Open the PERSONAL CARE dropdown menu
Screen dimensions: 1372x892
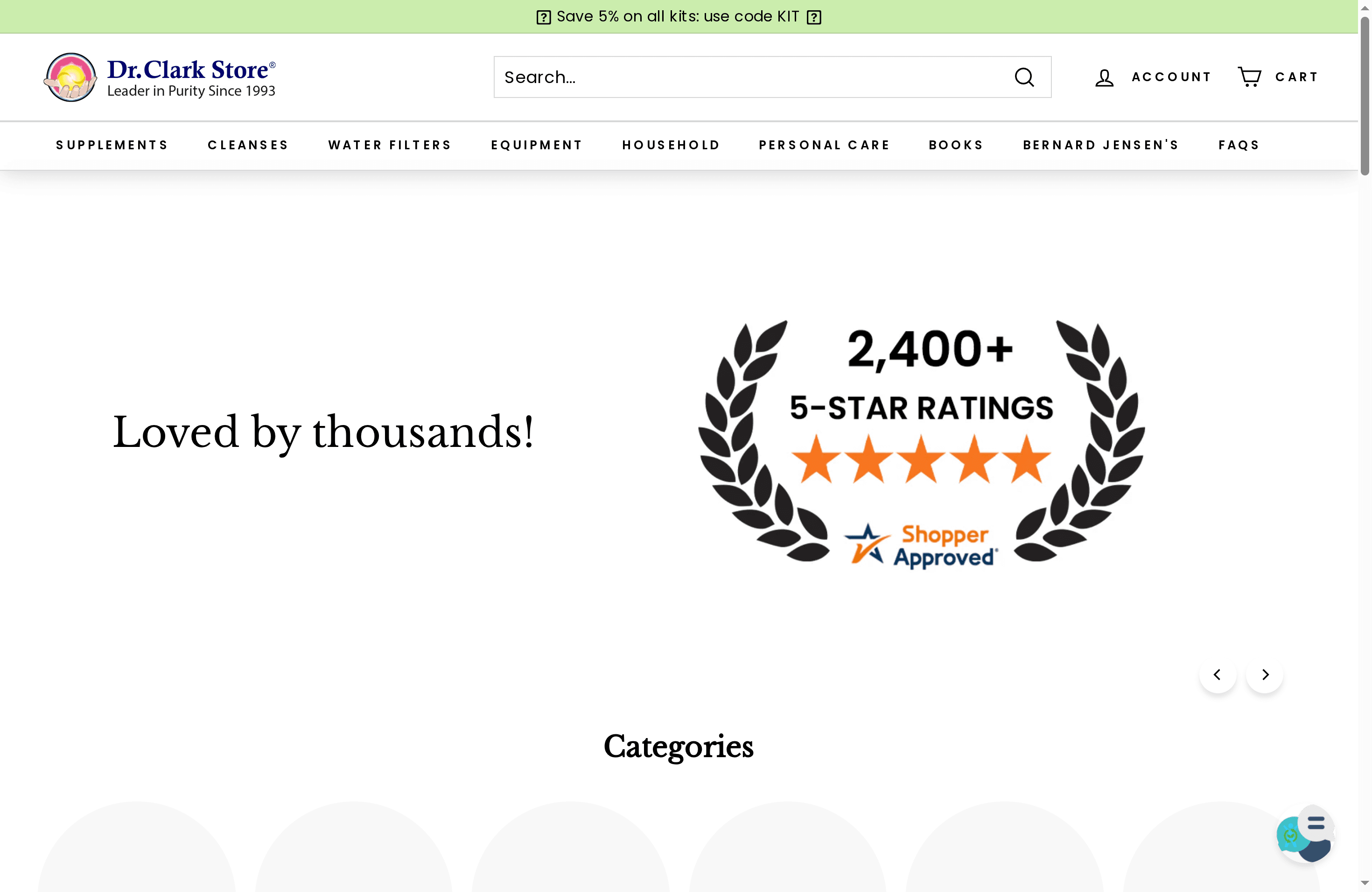824,145
